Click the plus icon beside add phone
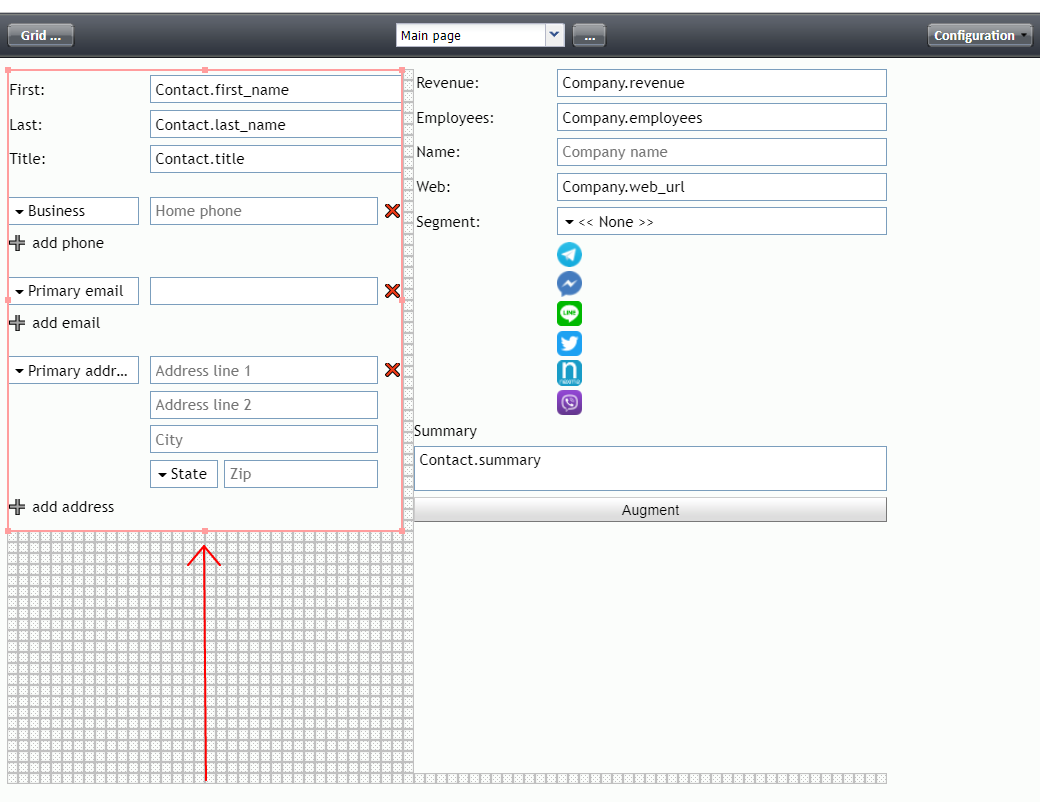 coord(17,243)
